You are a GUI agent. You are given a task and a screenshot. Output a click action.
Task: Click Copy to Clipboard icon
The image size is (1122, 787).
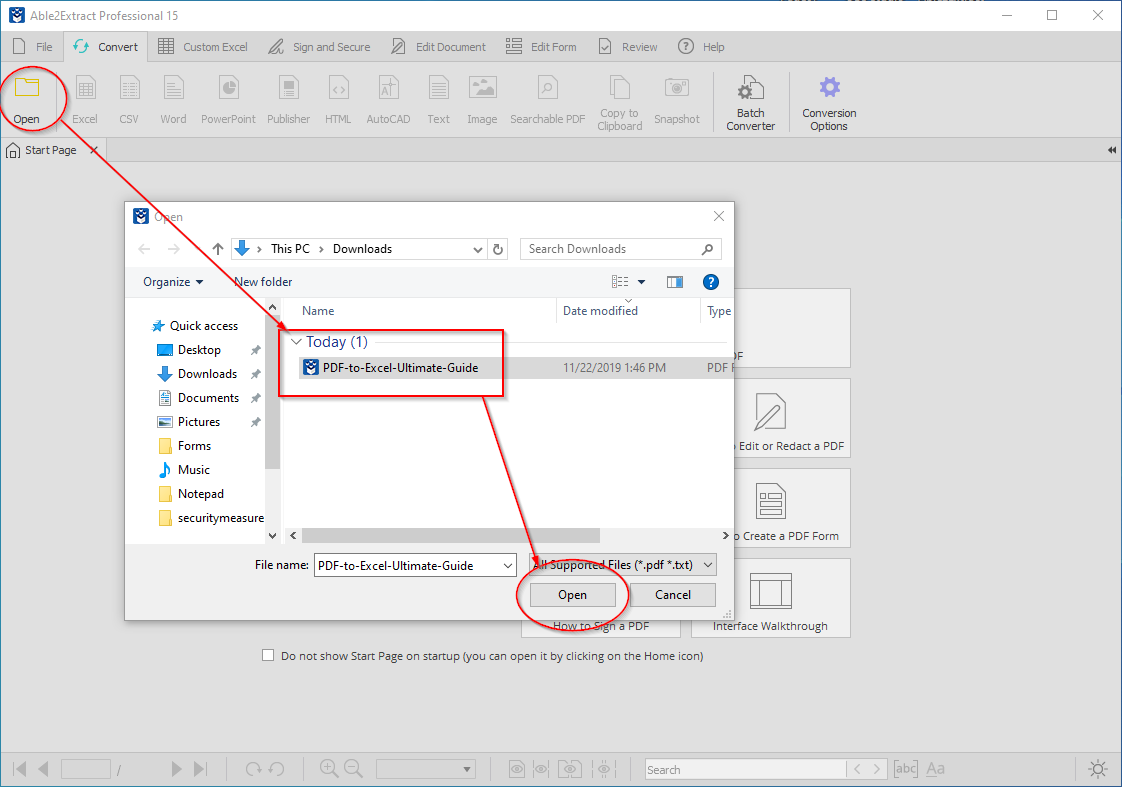pos(619,87)
